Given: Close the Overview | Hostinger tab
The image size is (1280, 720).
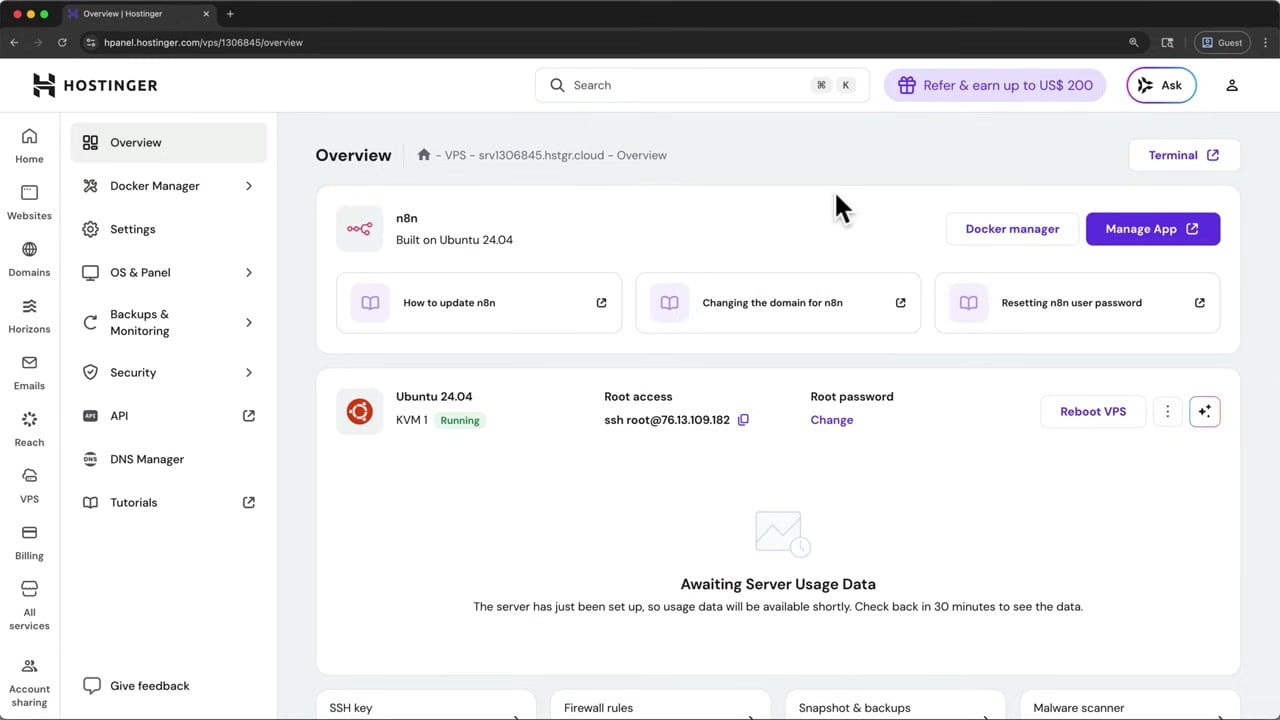Looking at the screenshot, I should tap(206, 14).
